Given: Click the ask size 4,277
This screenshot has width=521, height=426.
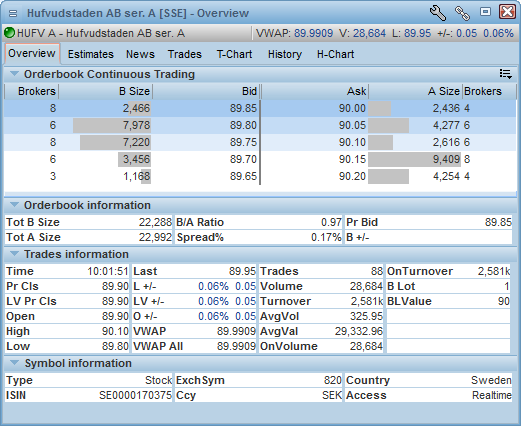Looking at the screenshot, I should [446, 125].
